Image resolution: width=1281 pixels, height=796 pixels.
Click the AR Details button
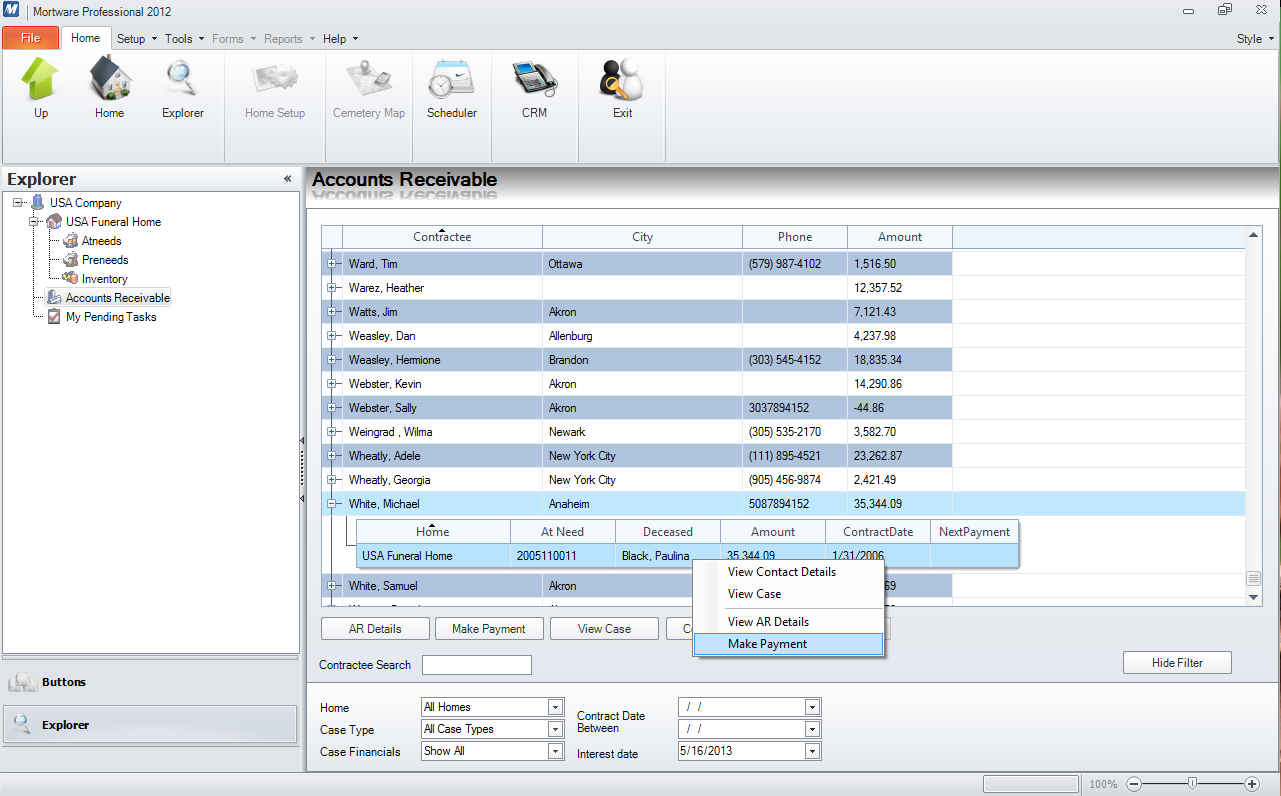(x=375, y=629)
